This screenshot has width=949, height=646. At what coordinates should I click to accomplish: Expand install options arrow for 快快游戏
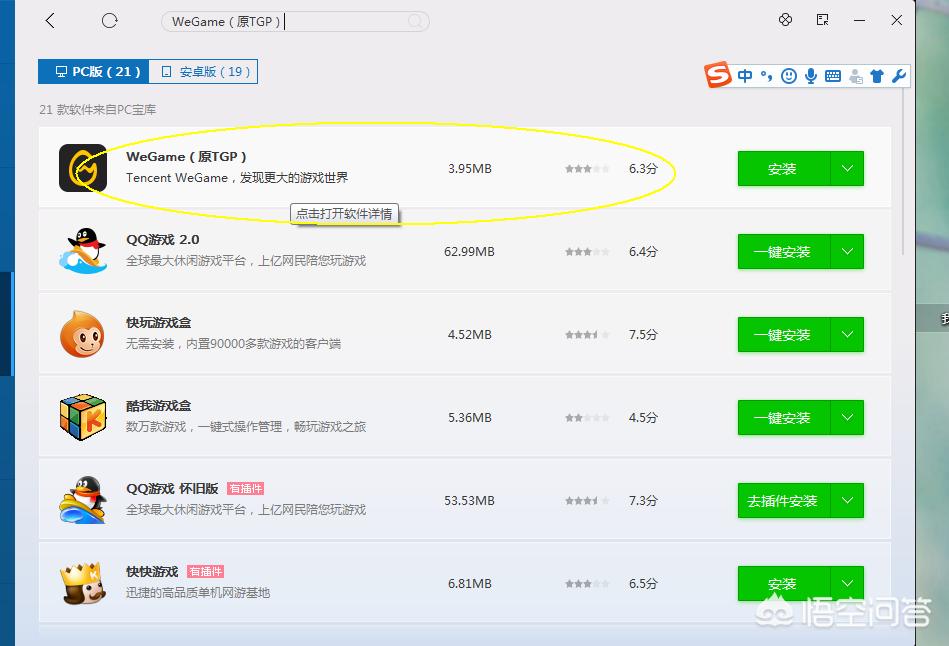coord(847,583)
